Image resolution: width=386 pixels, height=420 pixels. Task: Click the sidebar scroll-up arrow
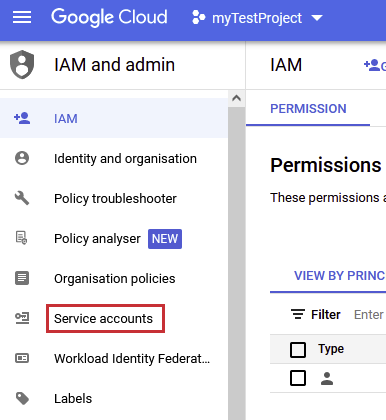tap(237, 98)
